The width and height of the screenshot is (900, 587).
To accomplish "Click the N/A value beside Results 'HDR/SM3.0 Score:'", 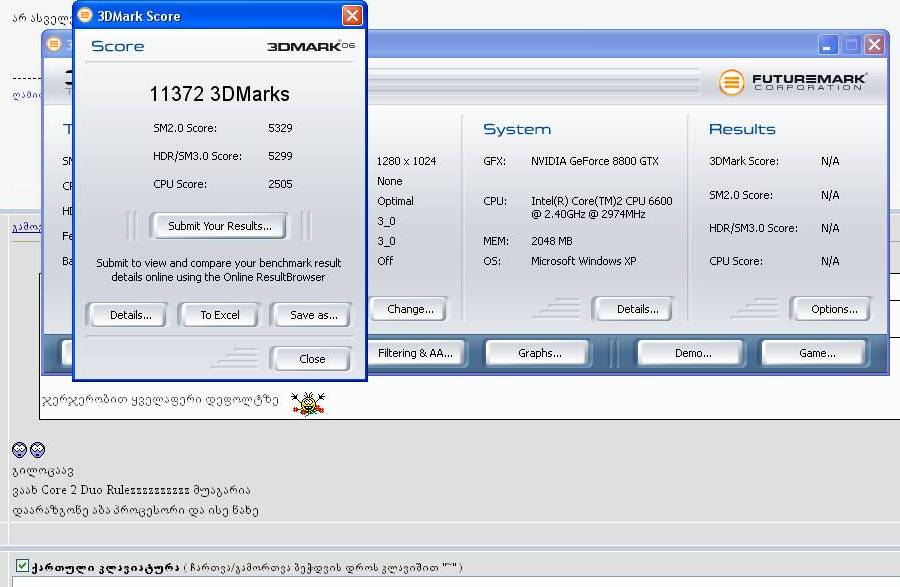I will click(x=830, y=228).
